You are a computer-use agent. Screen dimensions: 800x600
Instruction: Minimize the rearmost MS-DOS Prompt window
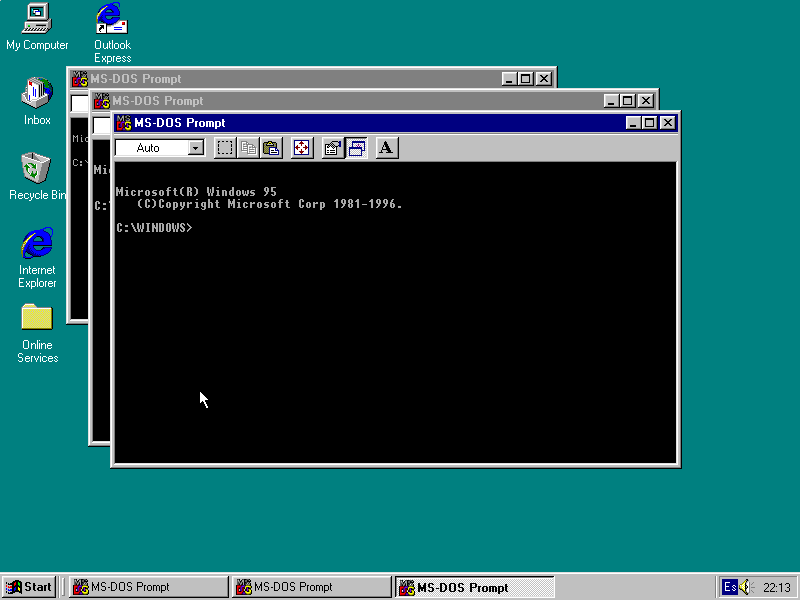click(x=509, y=79)
